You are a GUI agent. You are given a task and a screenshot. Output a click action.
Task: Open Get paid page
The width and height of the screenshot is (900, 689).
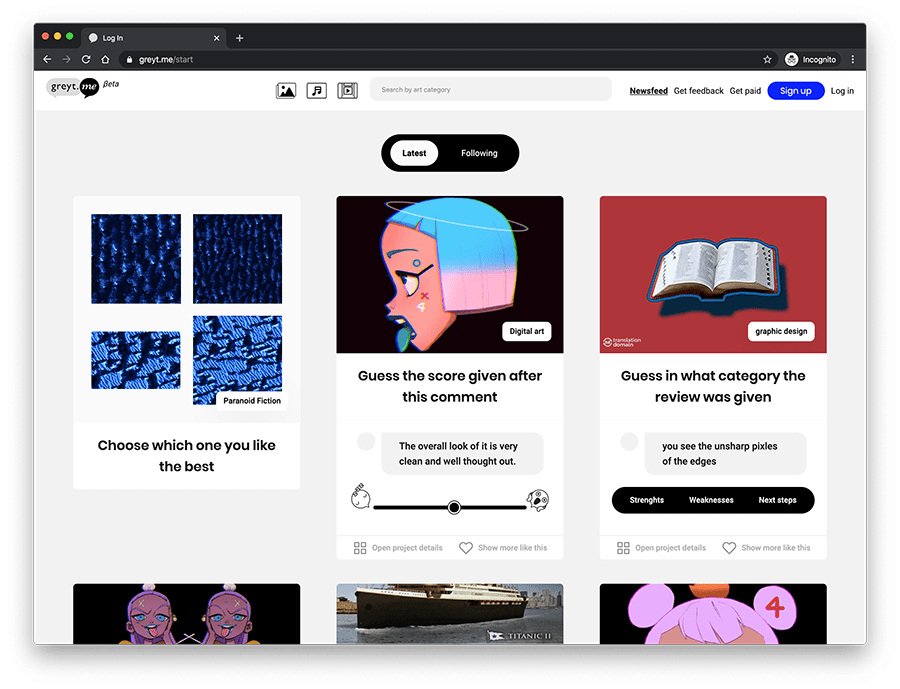[x=745, y=91]
